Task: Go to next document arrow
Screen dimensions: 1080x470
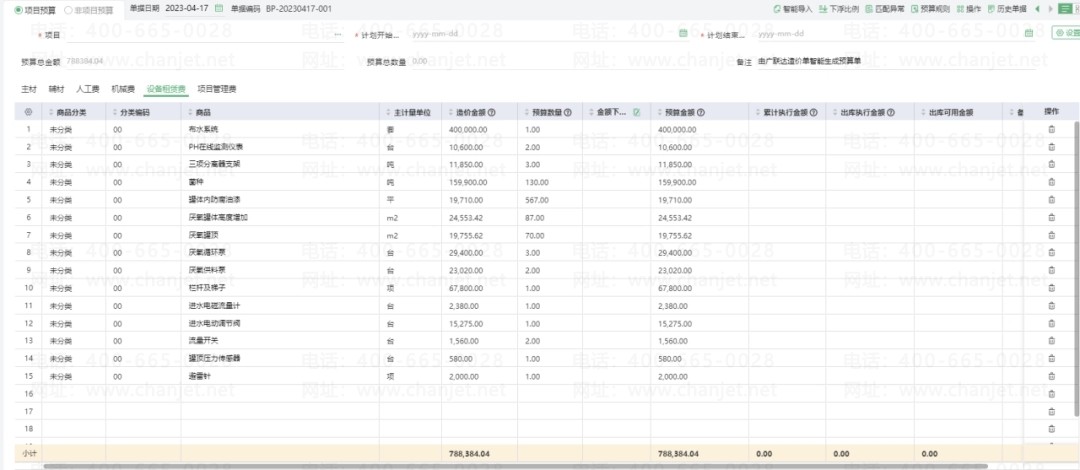Action: pos(1050,9)
